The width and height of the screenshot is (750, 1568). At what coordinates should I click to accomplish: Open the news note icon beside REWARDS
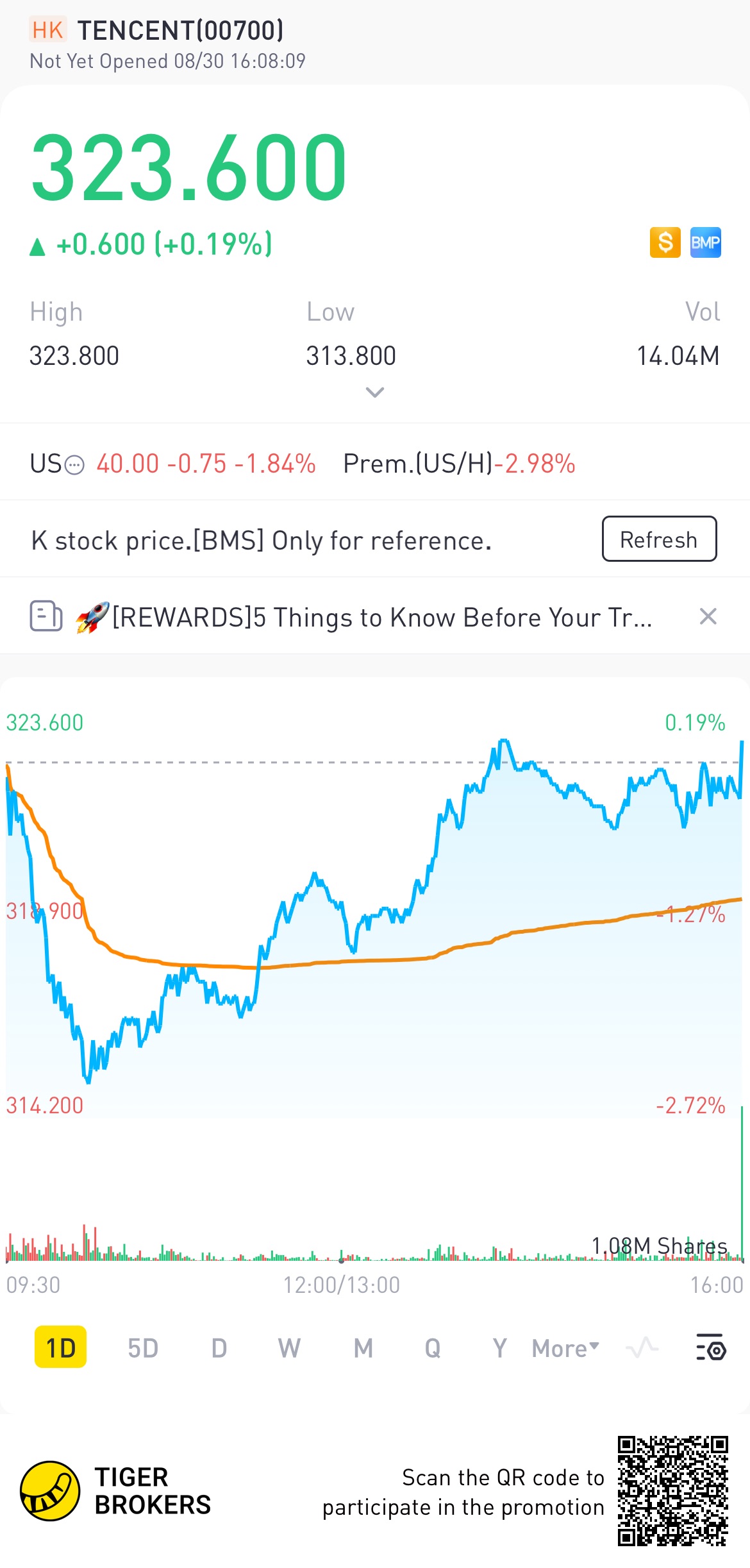[x=46, y=616]
